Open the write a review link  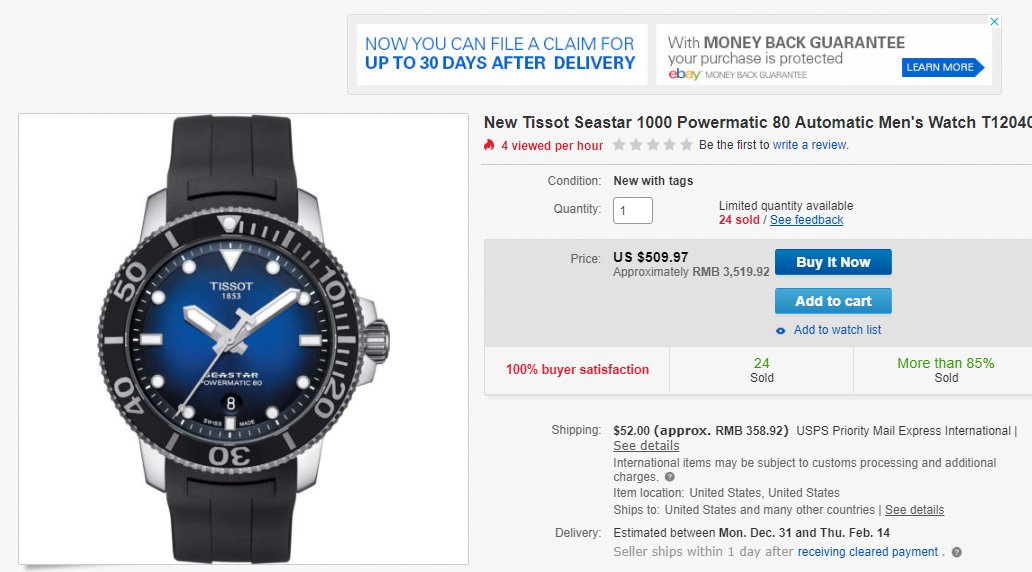[x=809, y=145]
